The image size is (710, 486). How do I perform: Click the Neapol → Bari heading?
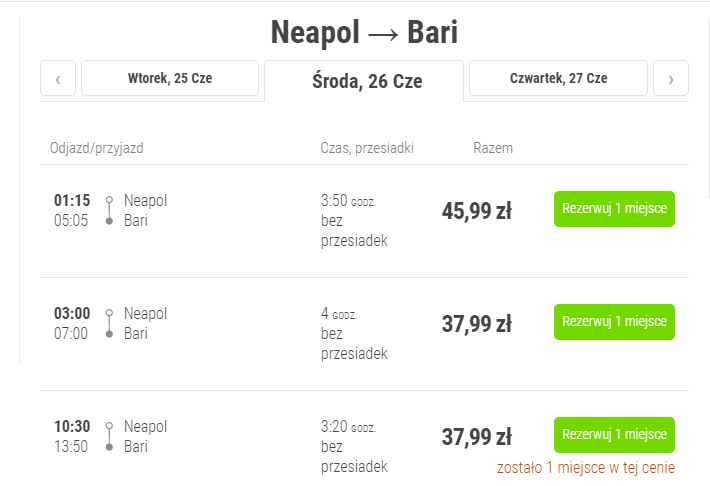coord(364,32)
